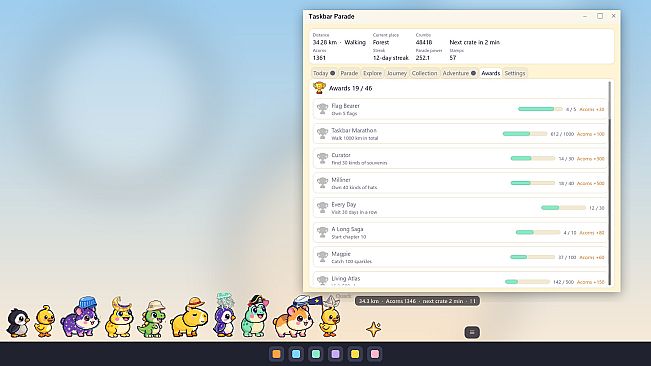Switch to the Parade tab
This screenshot has width=651, height=366.
[x=349, y=73]
